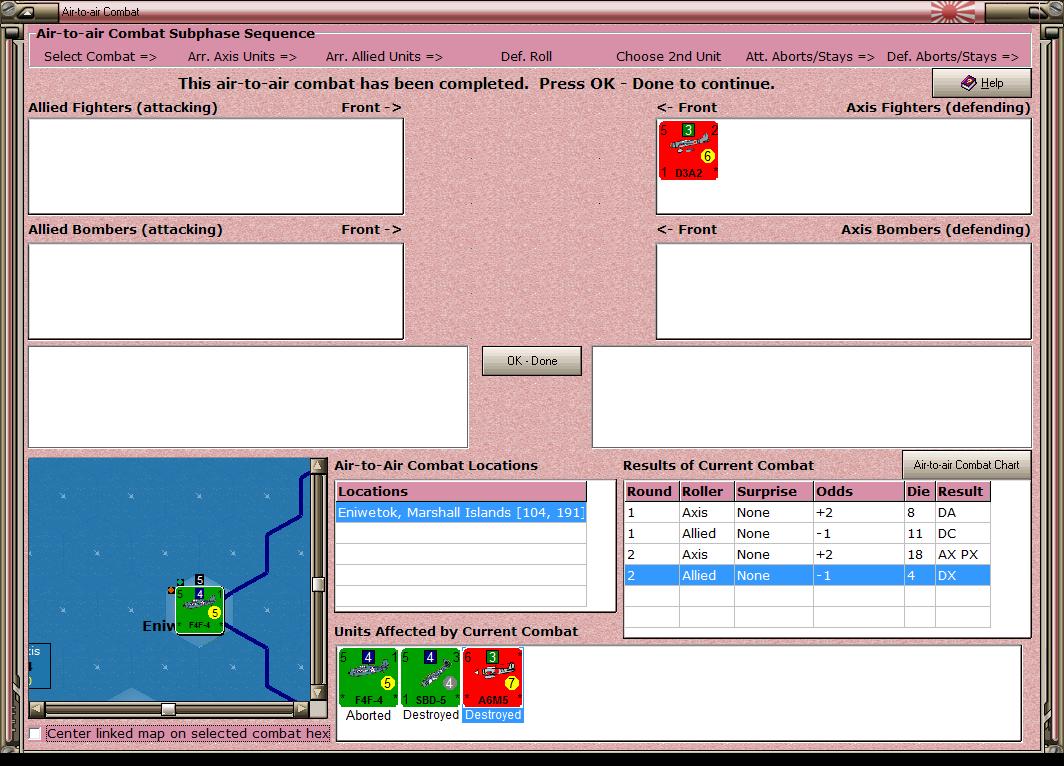The width and height of the screenshot is (1064, 766).
Task: Click the map vertical scrollbar up arrow
Action: coord(318,465)
